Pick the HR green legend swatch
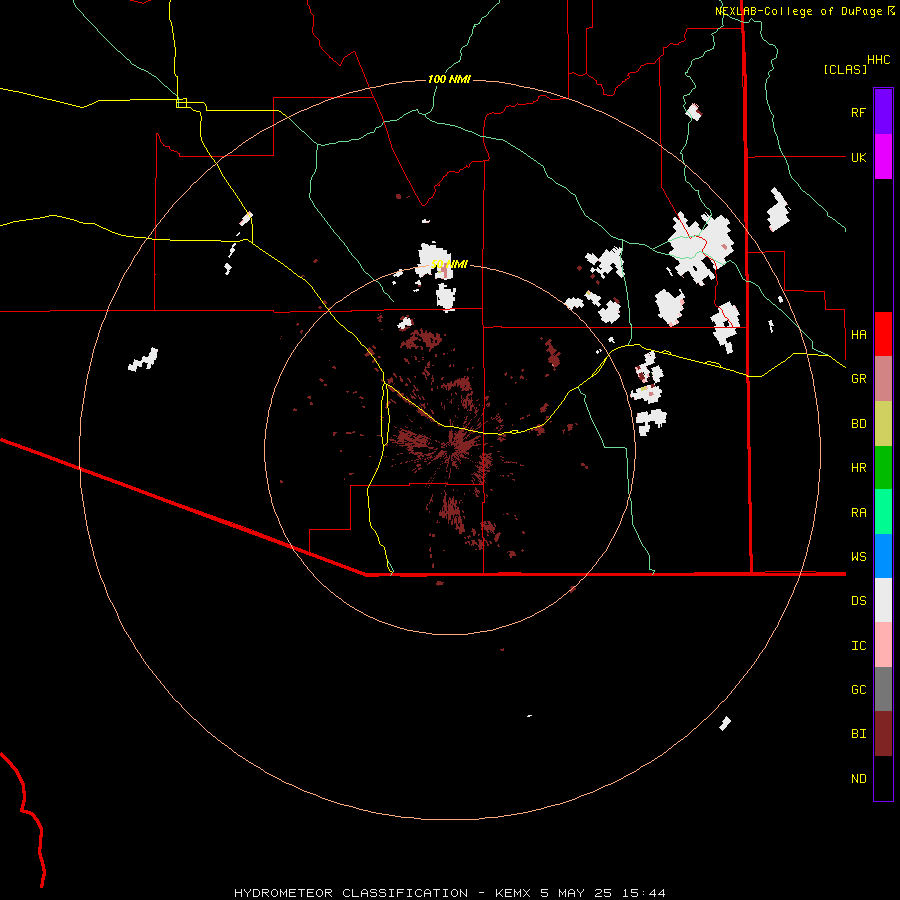The image size is (900, 900). [x=883, y=468]
